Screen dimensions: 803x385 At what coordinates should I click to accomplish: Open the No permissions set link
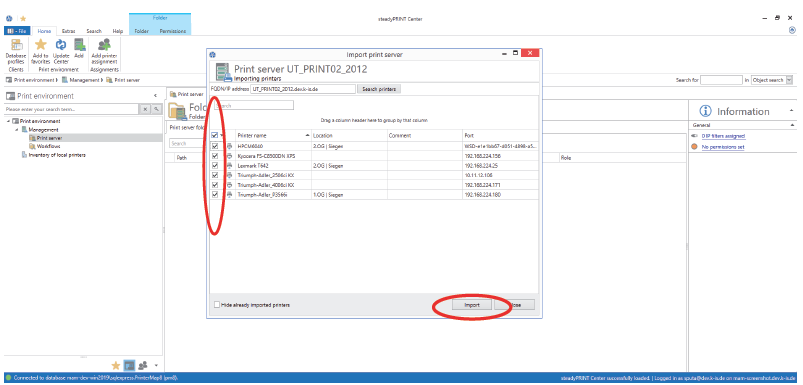[723, 147]
